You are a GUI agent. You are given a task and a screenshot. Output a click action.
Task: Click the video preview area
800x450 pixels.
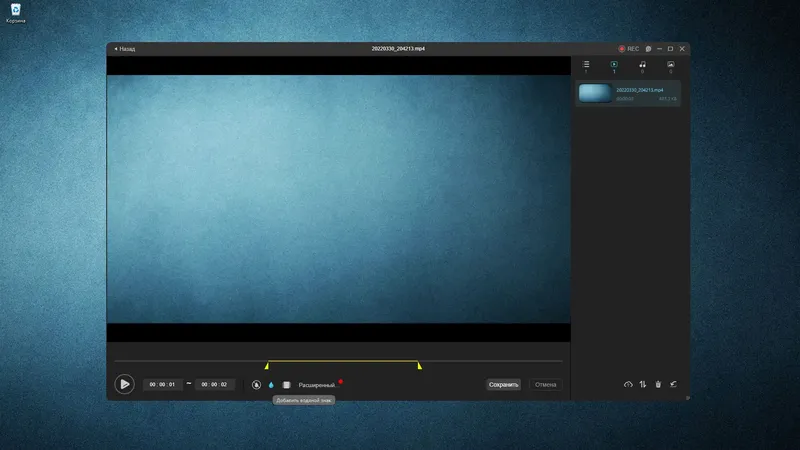coord(338,199)
